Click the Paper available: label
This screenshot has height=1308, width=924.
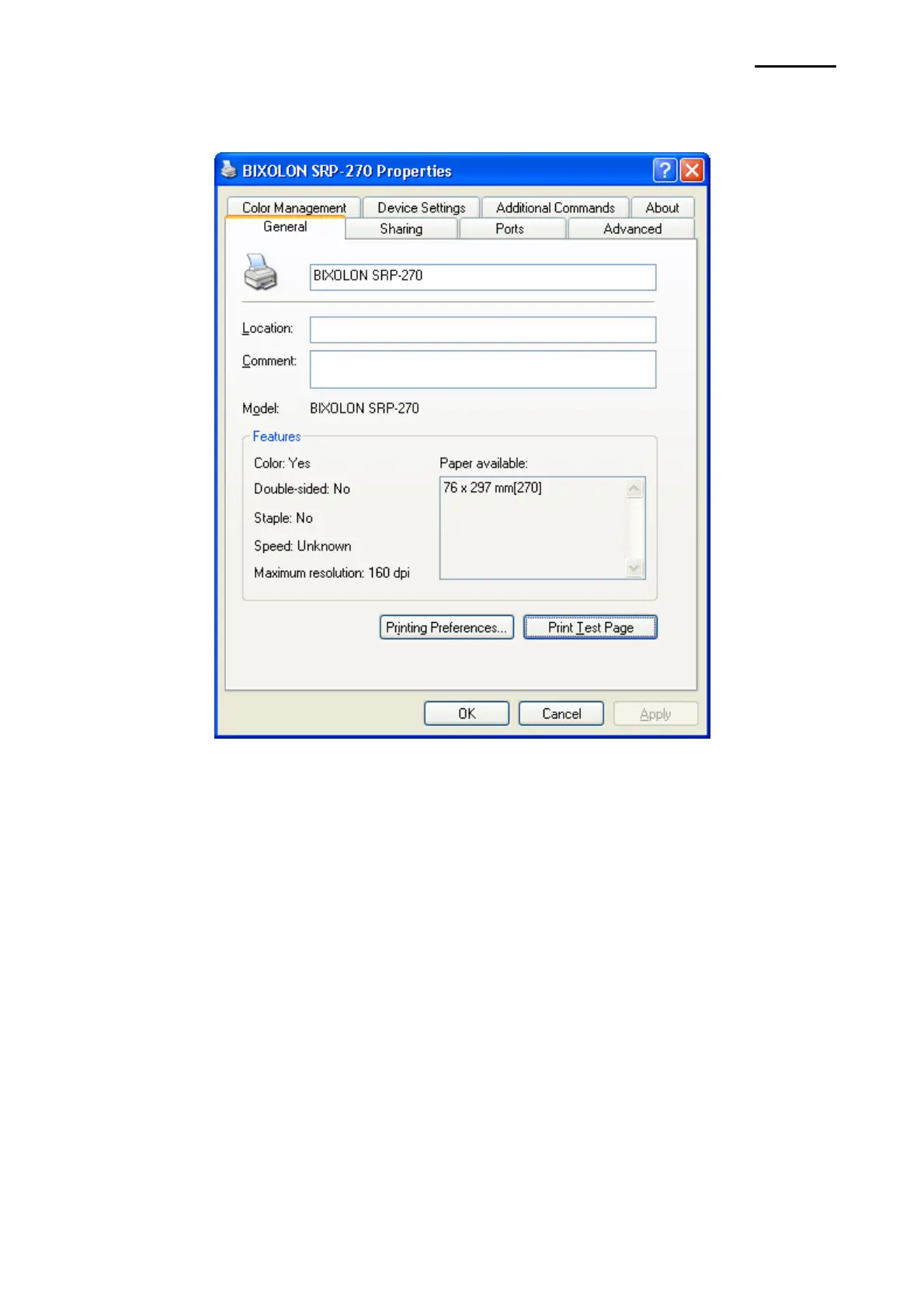pyautogui.click(x=484, y=463)
